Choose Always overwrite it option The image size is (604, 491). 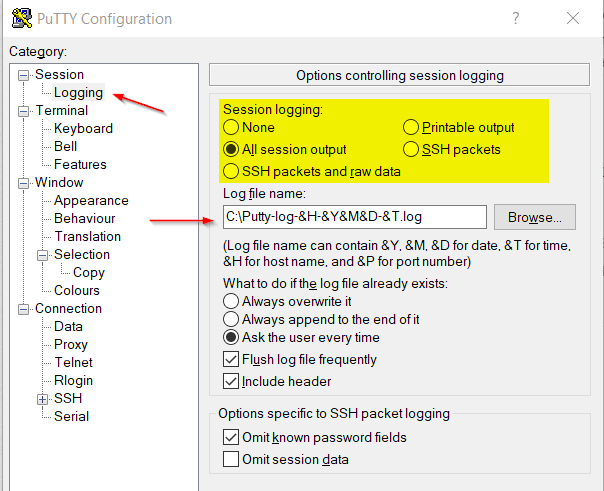click(232, 301)
